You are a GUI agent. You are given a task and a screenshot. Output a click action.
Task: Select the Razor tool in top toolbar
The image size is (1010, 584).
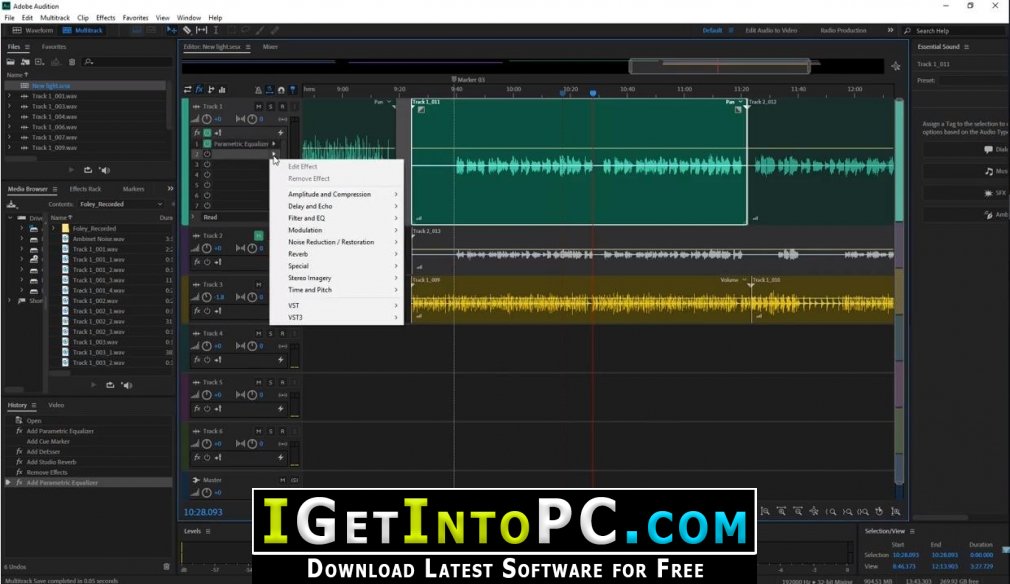click(x=187, y=30)
